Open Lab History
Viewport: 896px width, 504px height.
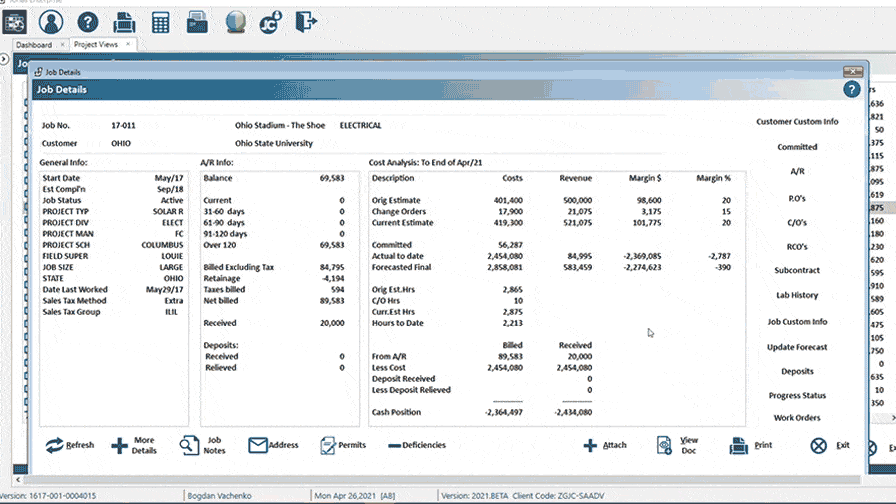click(797, 295)
